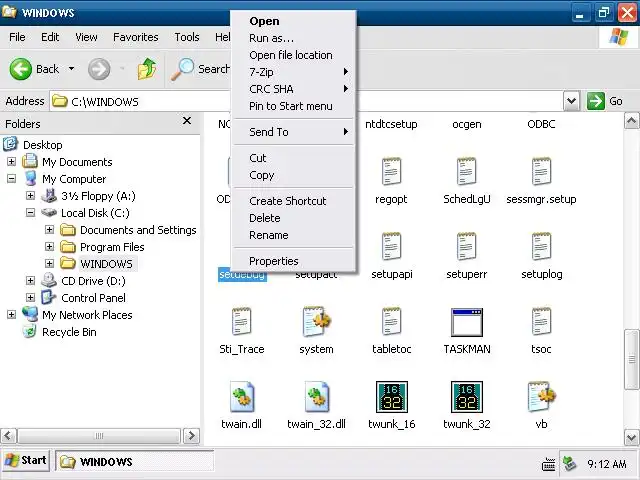Click the Start button
The width and height of the screenshot is (640, 480).
(x=26, y=461)
